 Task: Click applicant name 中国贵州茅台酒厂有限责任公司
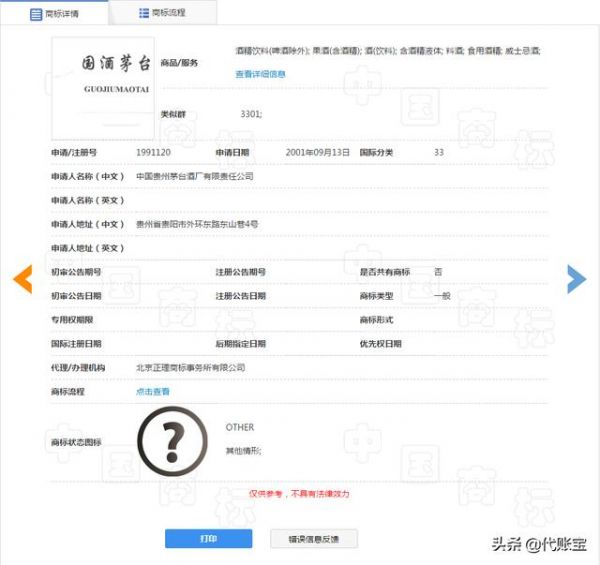195,176
